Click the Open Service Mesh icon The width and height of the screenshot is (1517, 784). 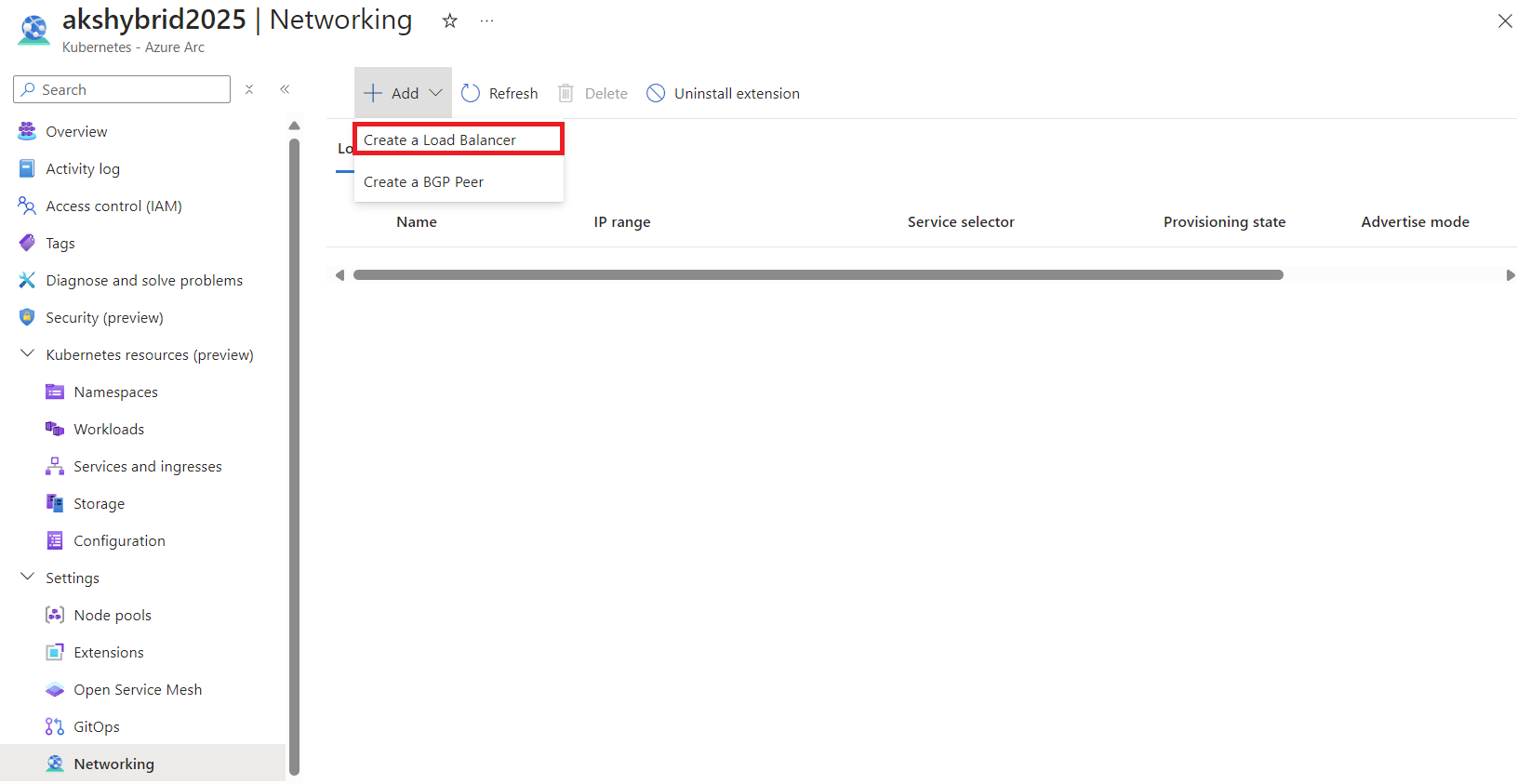click(x=55, y=689)
